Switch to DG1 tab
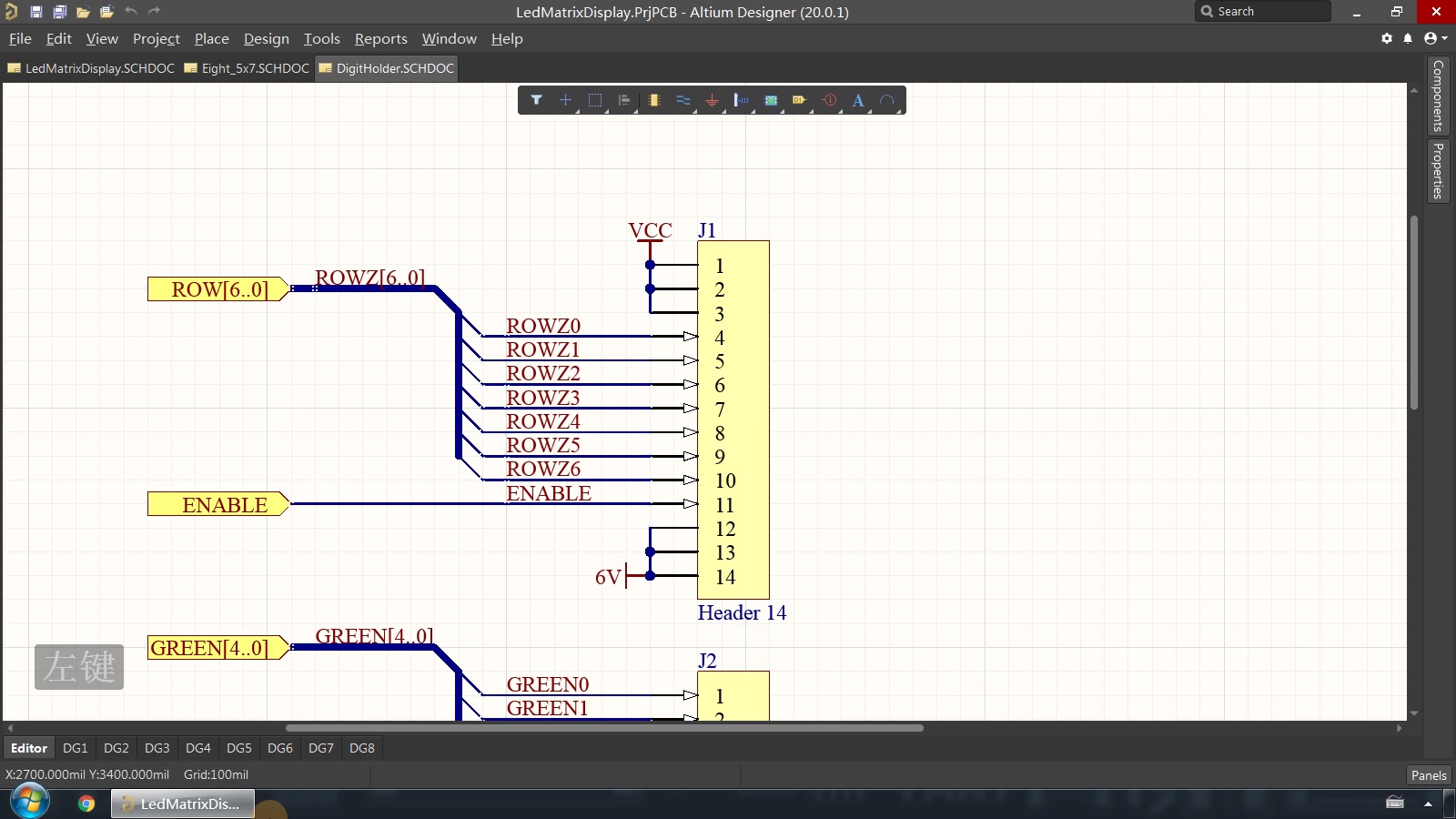Viewport: 1456px width, 819px height. (x=76, y=748)
